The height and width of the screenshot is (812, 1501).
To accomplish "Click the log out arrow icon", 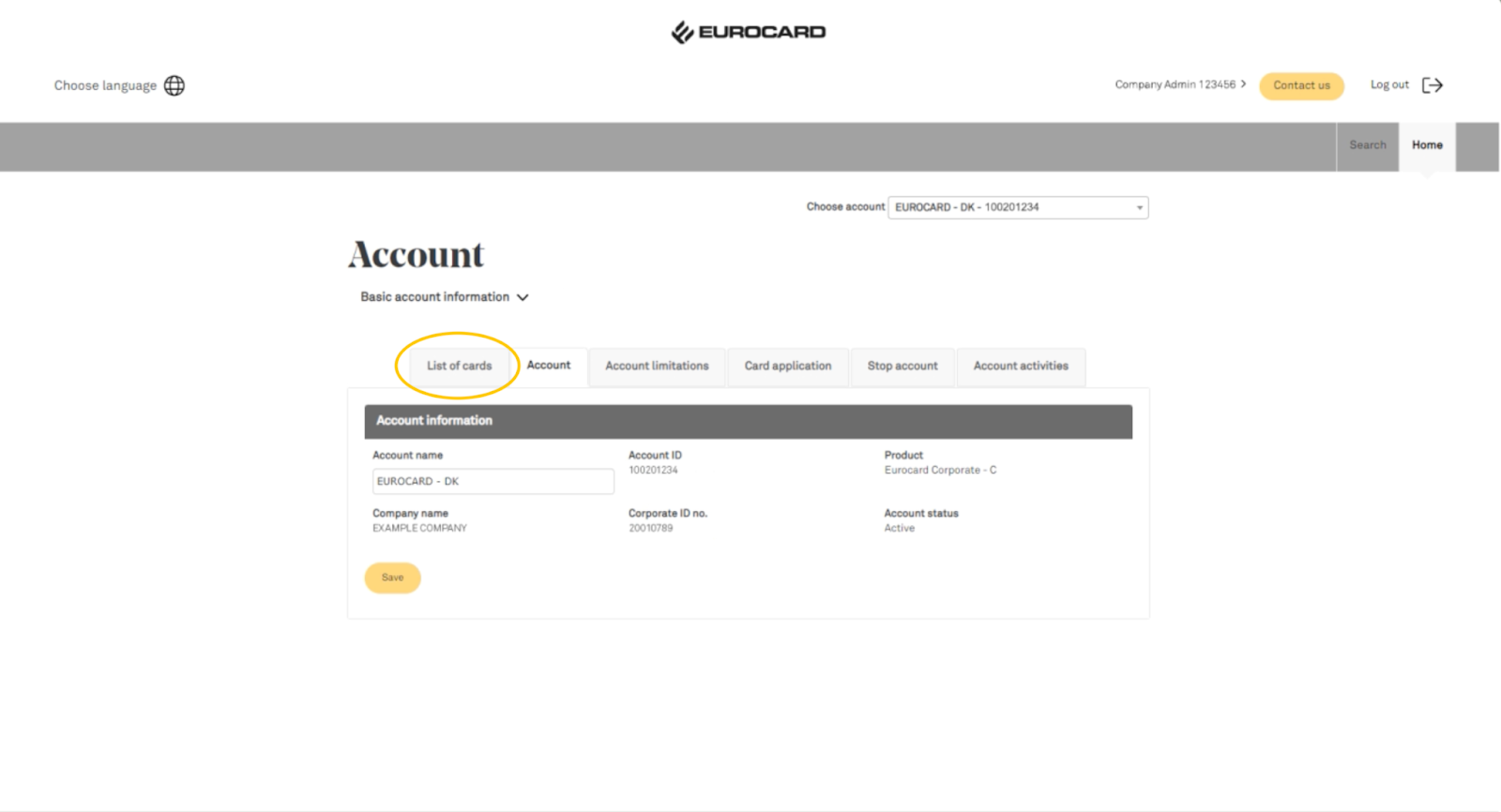I will point(1432,85).
